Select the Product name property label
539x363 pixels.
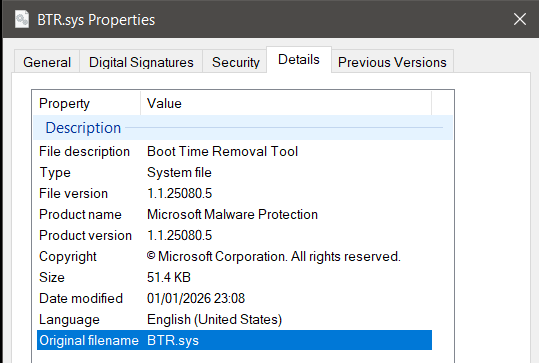tap(80, 214)
